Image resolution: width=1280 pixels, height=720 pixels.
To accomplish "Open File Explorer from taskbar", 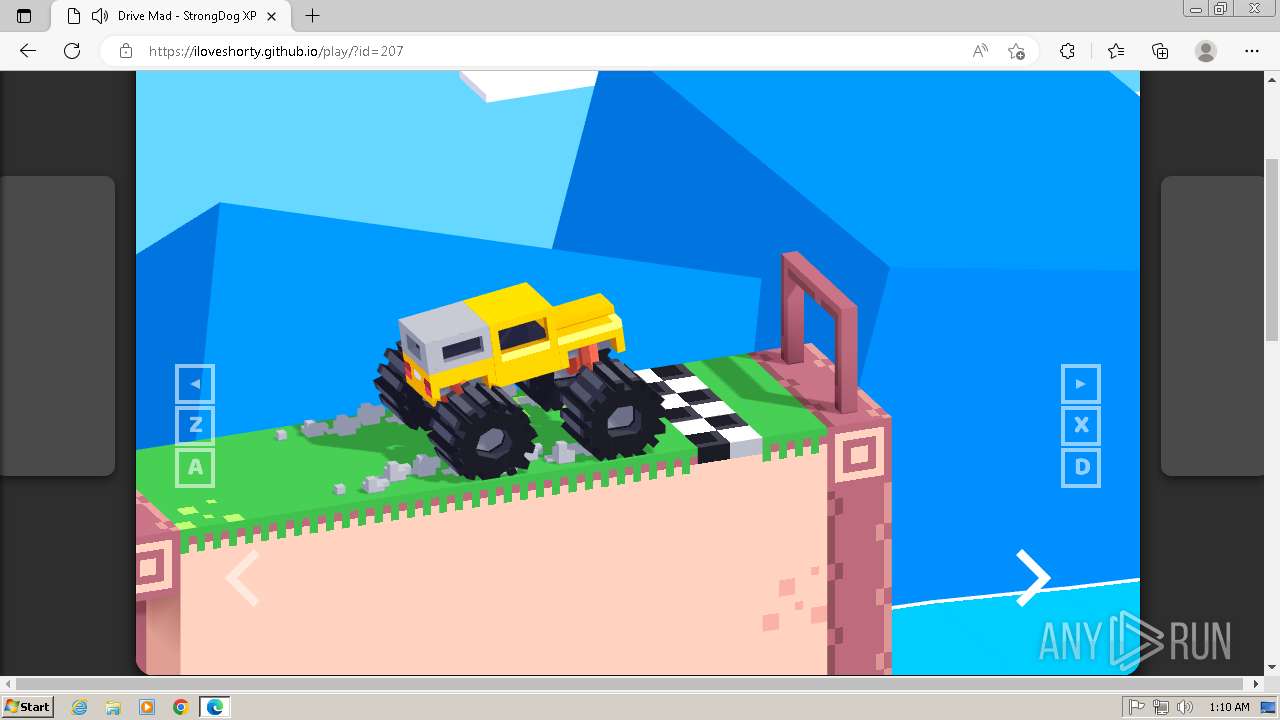I will (113, 707).
